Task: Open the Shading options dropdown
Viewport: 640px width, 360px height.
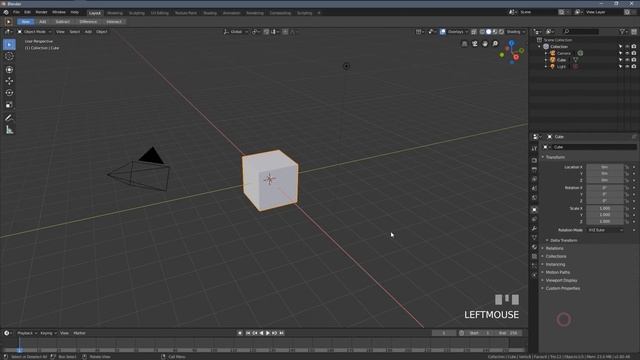Action: point(516,31)
